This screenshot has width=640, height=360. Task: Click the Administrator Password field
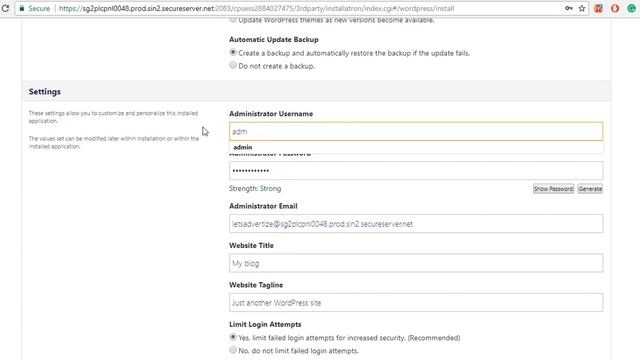[416, 171]
